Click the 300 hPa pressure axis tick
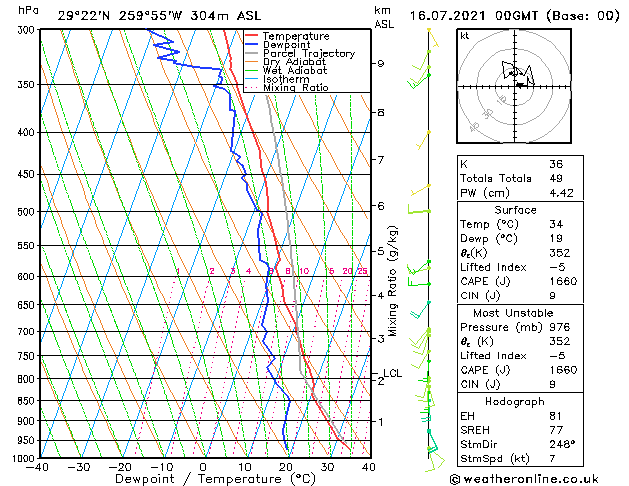Image resolution: width=629 pixels, height=486 pixels. [28, 30]
